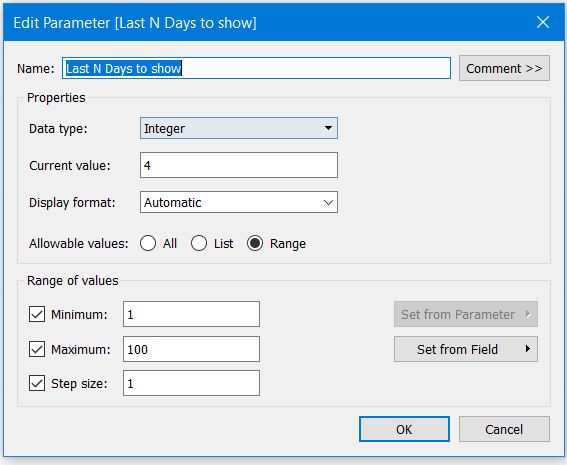Uncheck the Minimum checkbox
Screen dimensions: 567x465
37,314
